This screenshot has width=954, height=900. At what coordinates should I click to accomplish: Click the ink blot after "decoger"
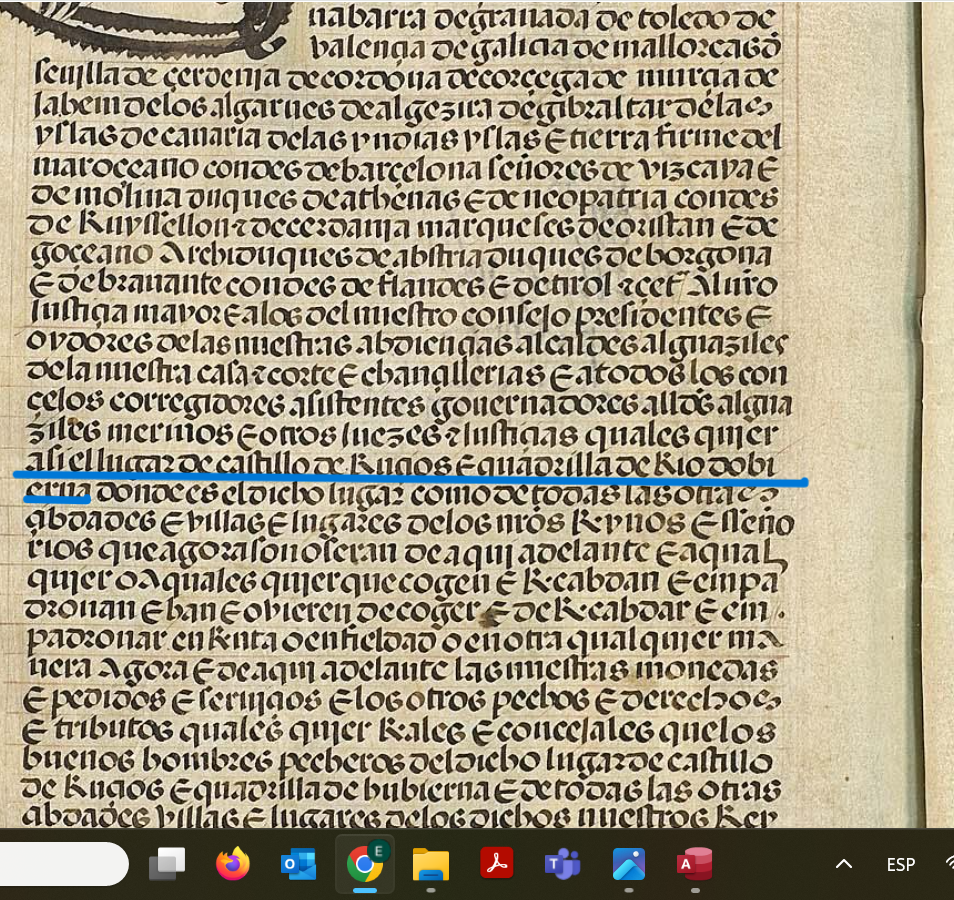point(490,607)
